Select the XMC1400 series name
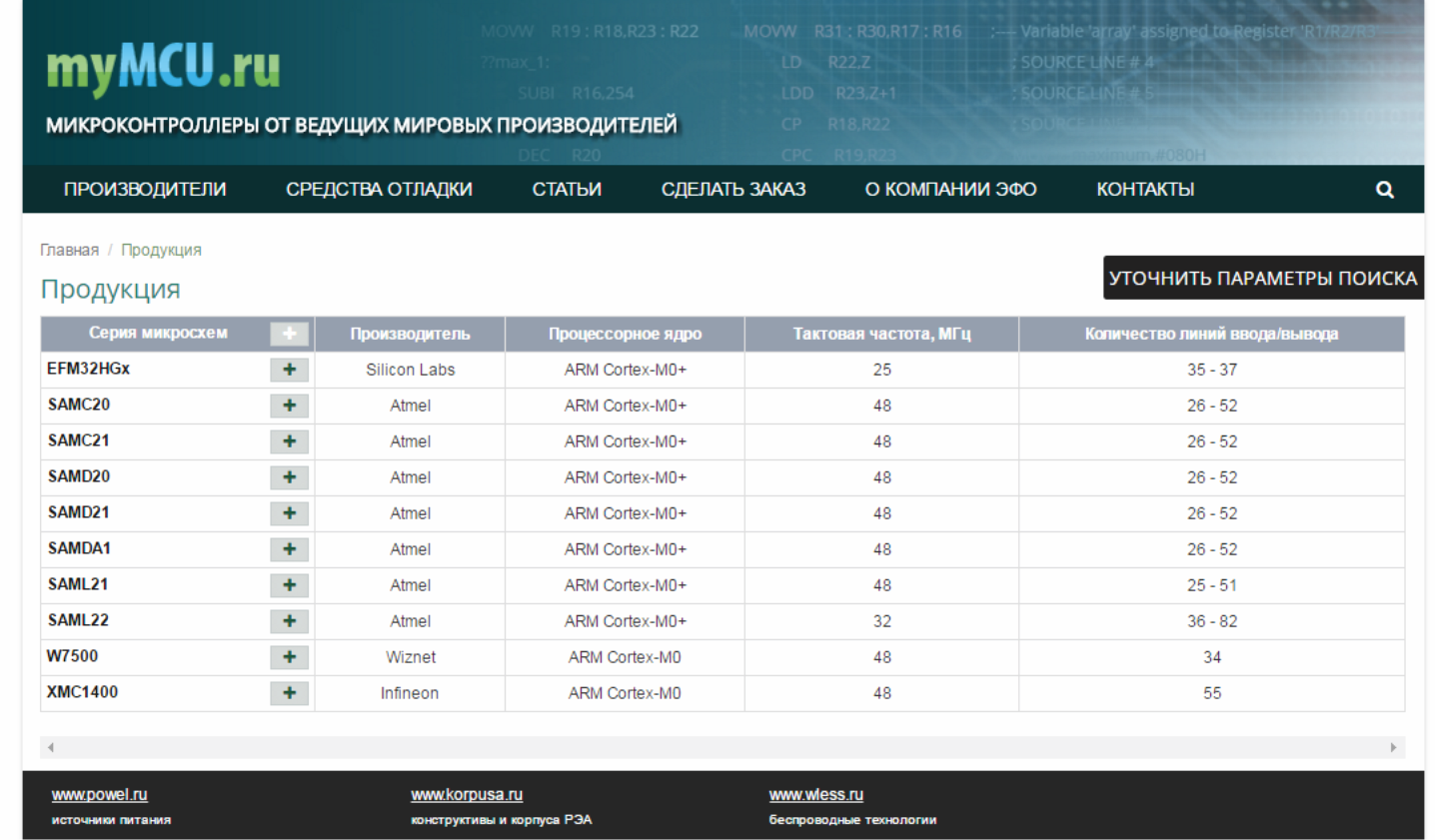 (82, 692)
